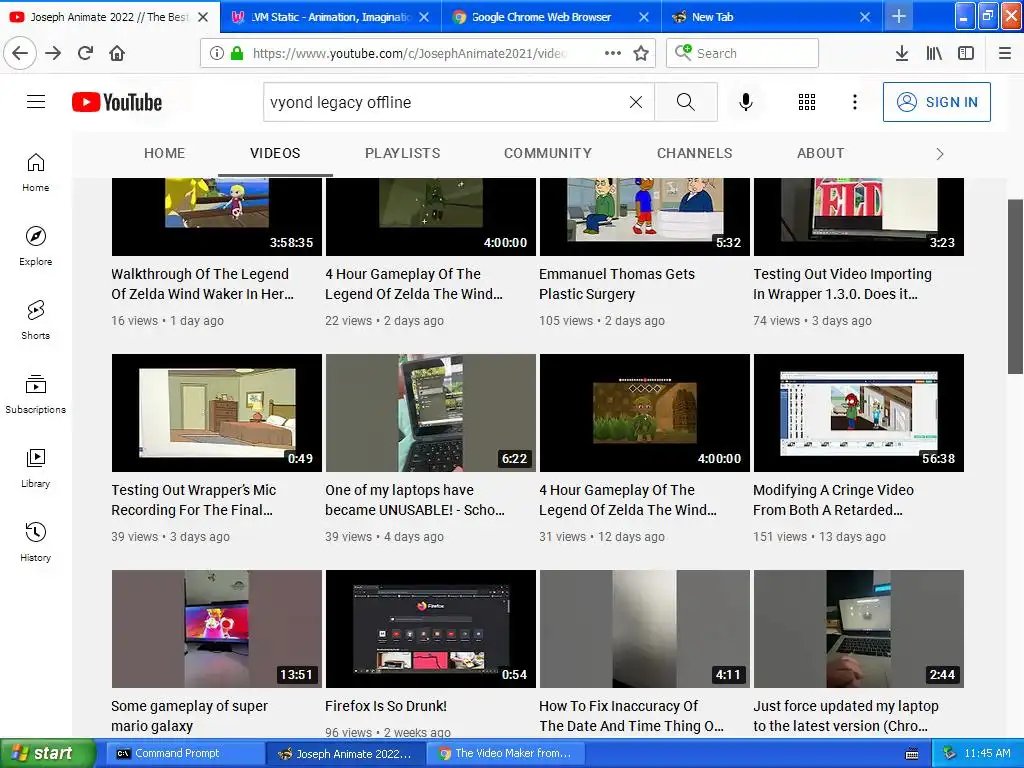Open History in the YouTube sidebar
This screenshot has height=768, width=1024.
point(36,542)
